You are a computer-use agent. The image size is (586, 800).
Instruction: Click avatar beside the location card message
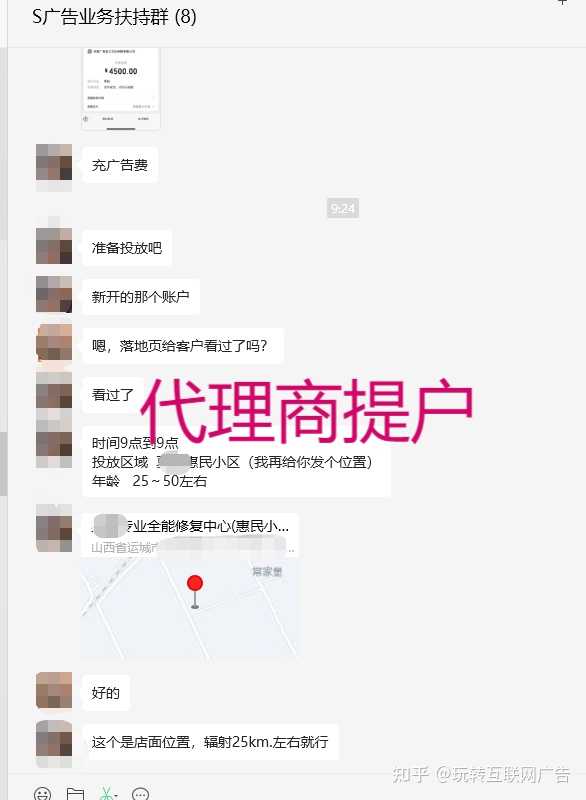click(x=54, y=528)
